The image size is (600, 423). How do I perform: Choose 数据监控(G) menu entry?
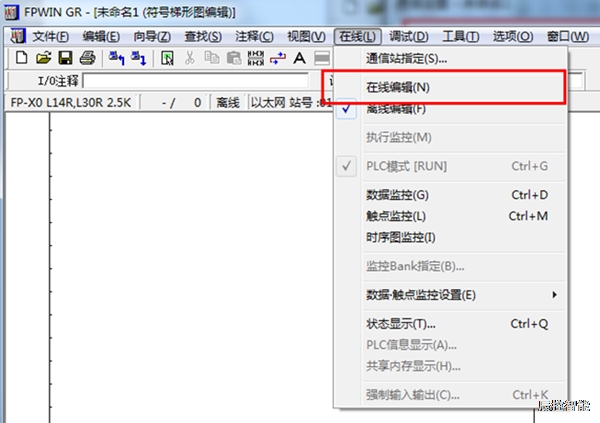click(x=397, y=195)
